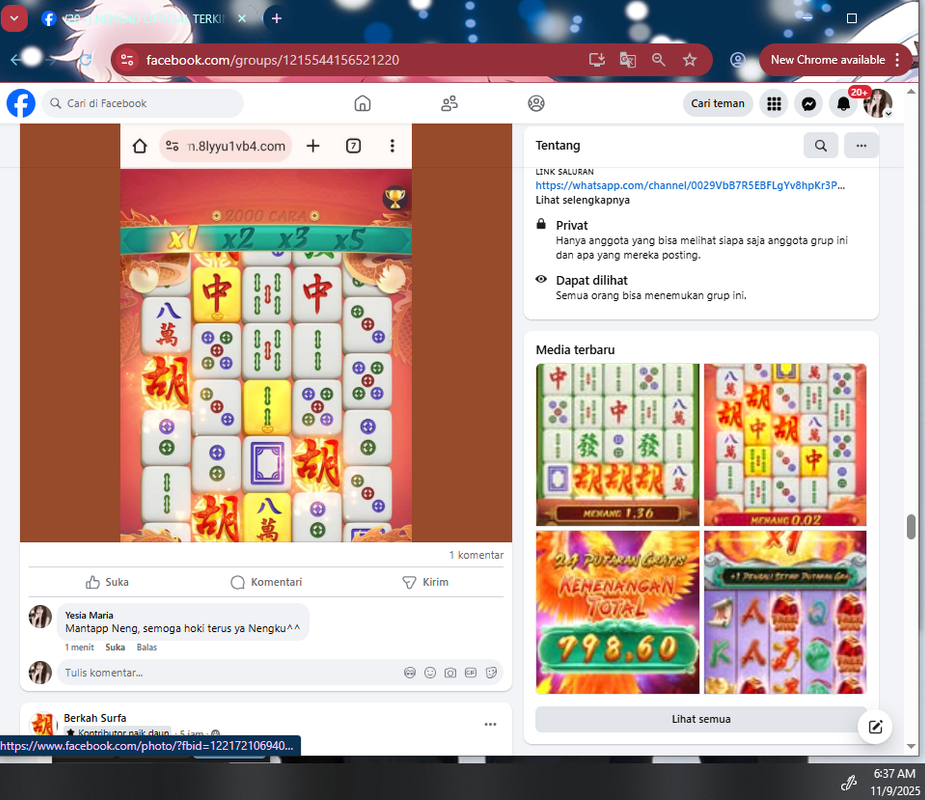The height and width of the screenshot is (800, 925).
Task: Click the translate page icon
Action: tap(628, 60)
